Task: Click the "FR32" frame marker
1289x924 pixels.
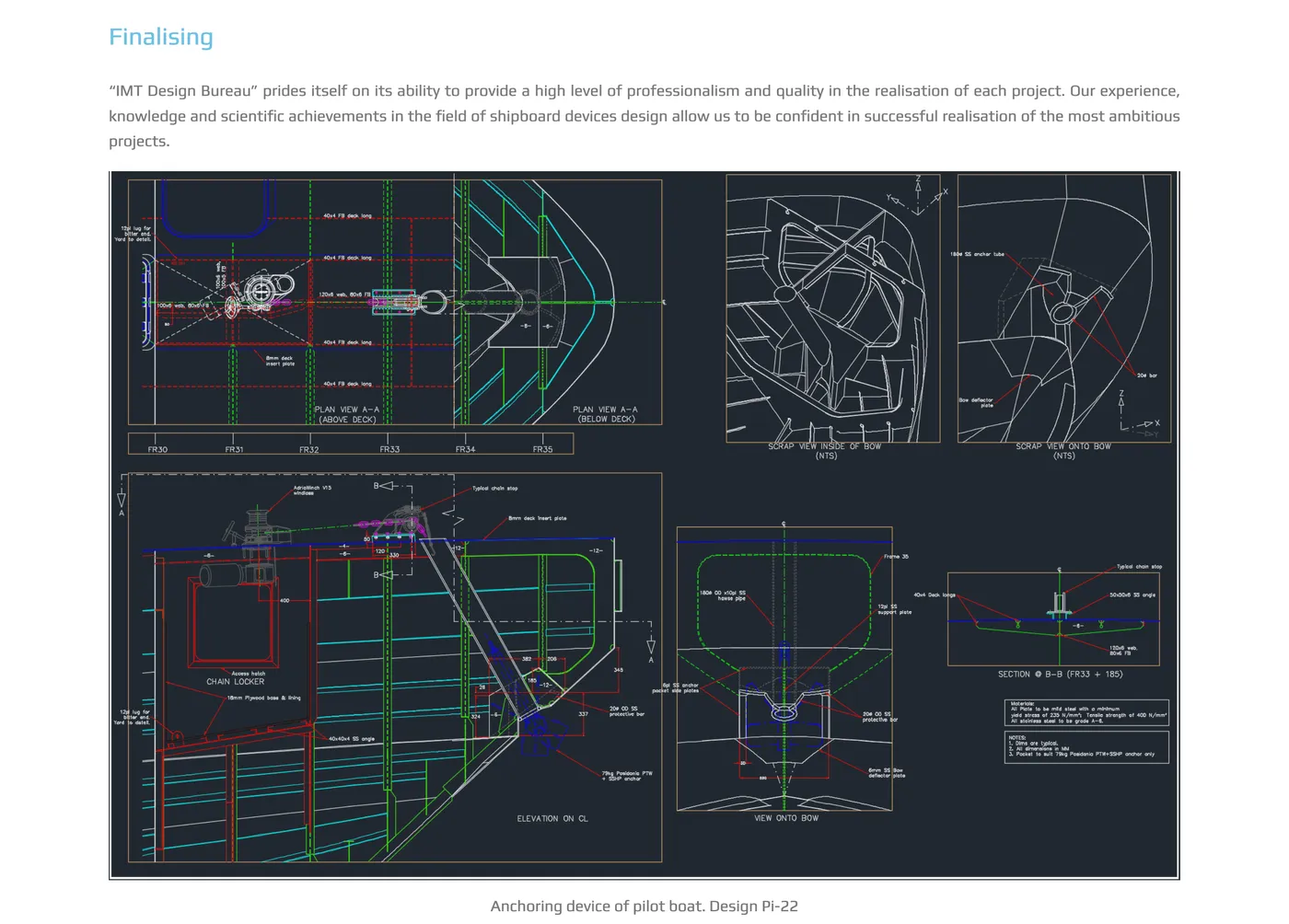Action: pos(308,450)
